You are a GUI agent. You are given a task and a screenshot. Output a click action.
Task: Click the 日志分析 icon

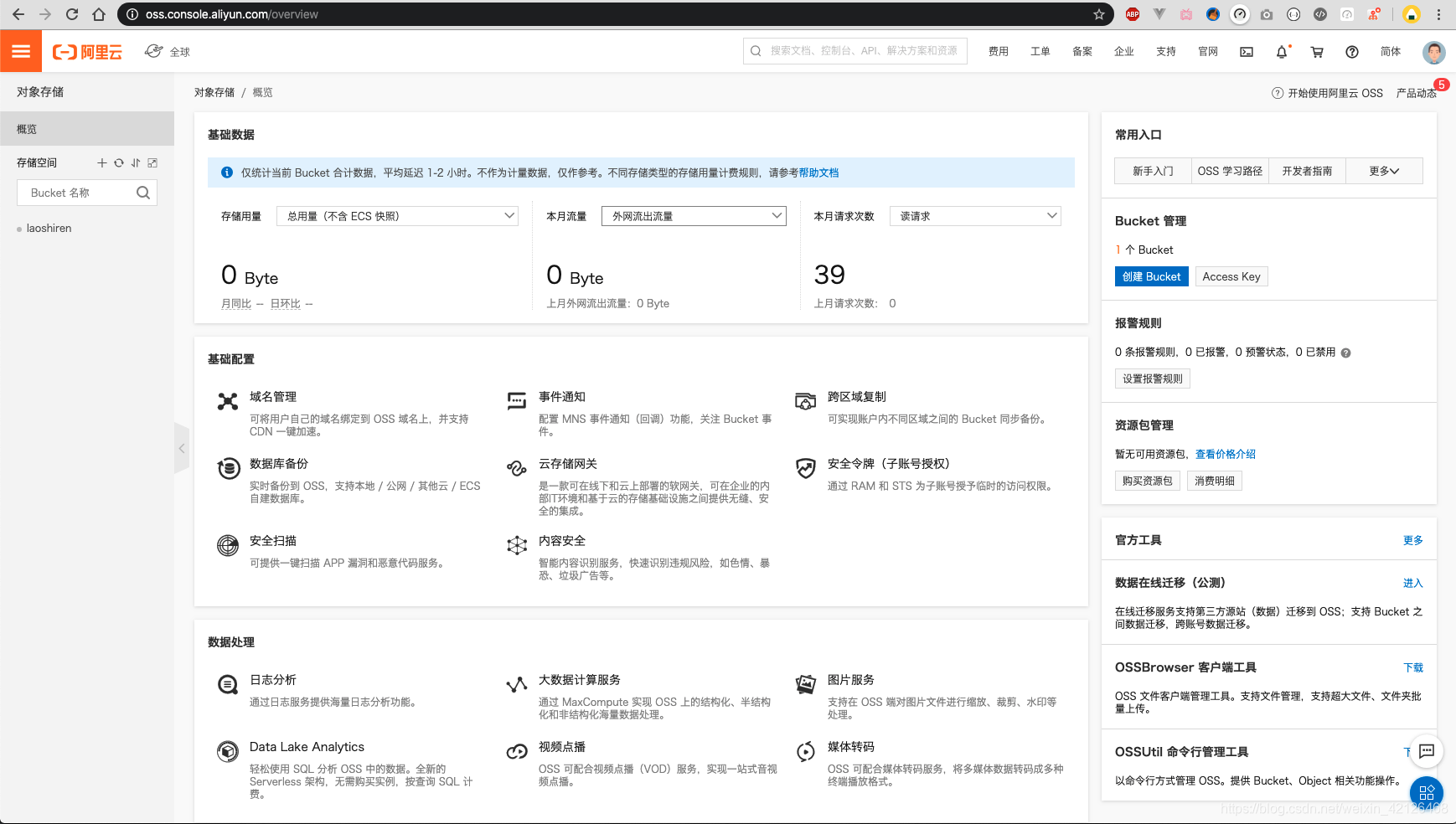coord(228,684)
